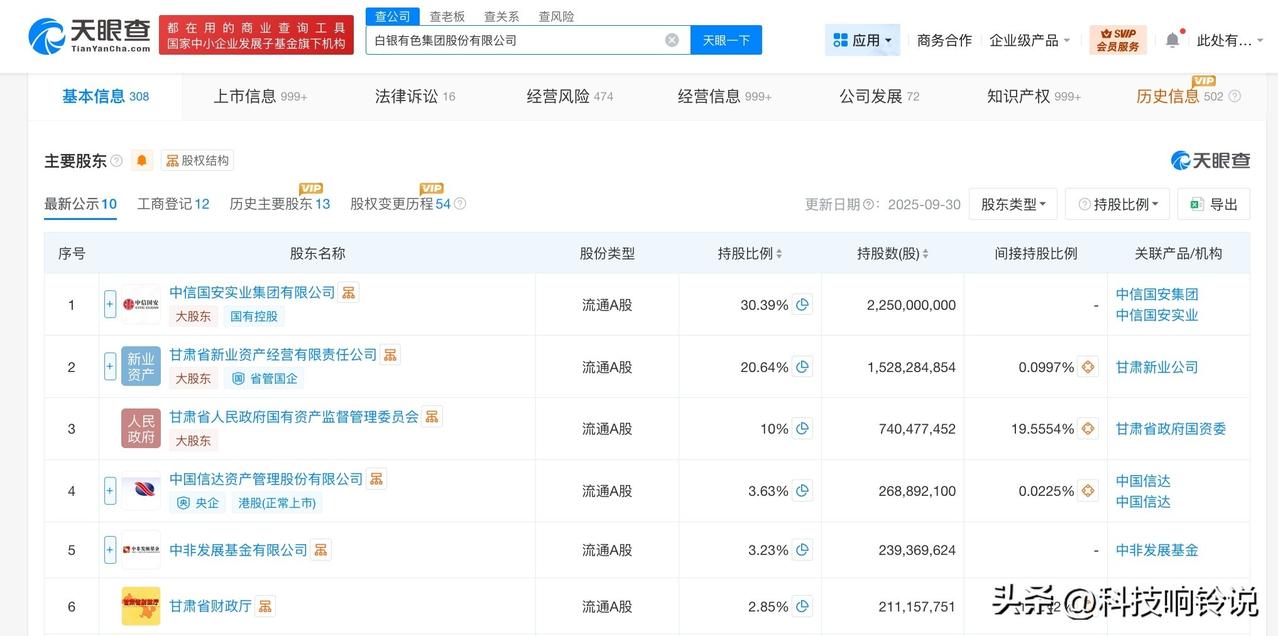
Task: Open the 此处有... user account dropdown
Action: click(x=1231, y=40)
